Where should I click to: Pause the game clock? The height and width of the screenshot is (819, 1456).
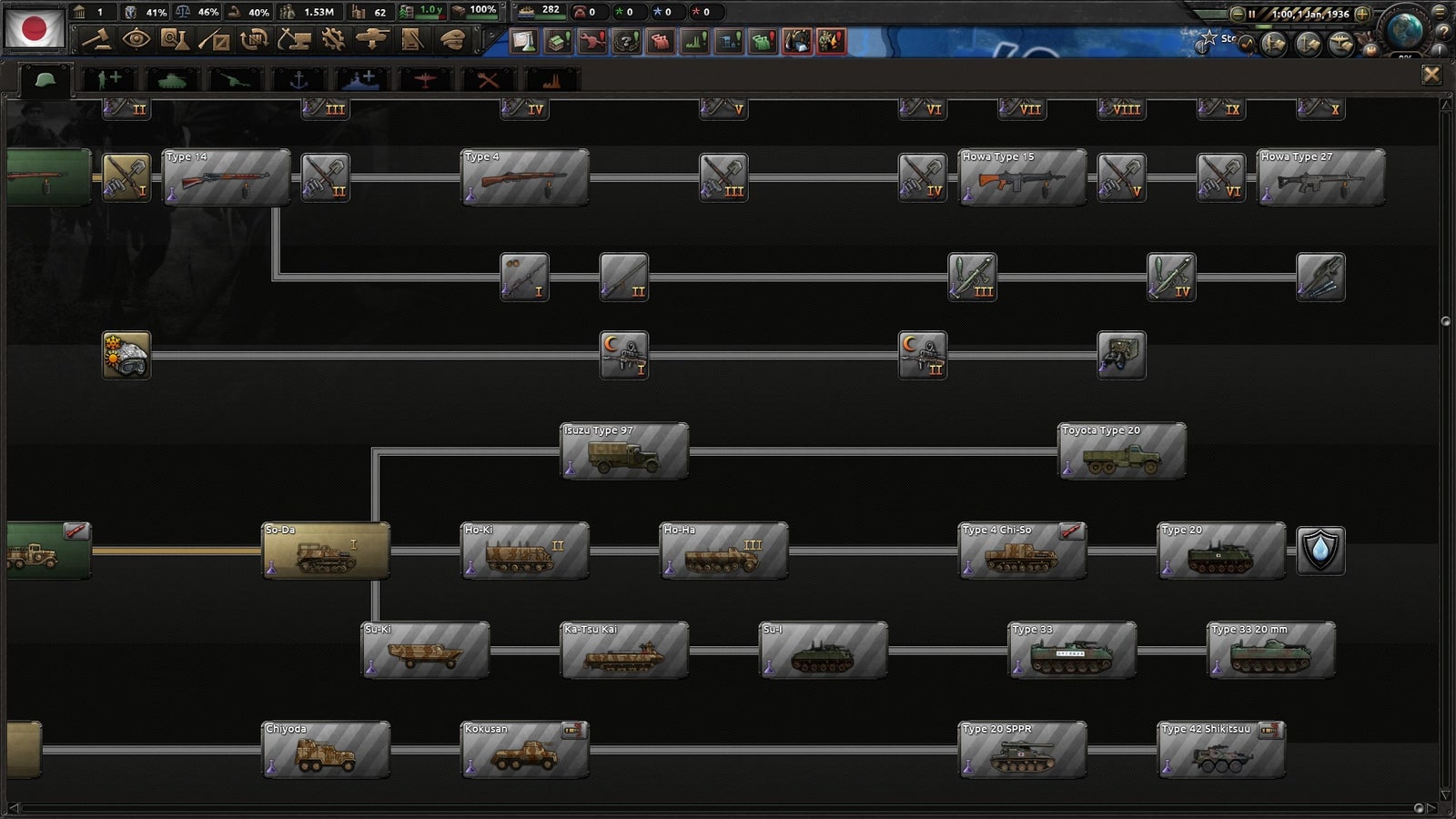(1252, 15)
